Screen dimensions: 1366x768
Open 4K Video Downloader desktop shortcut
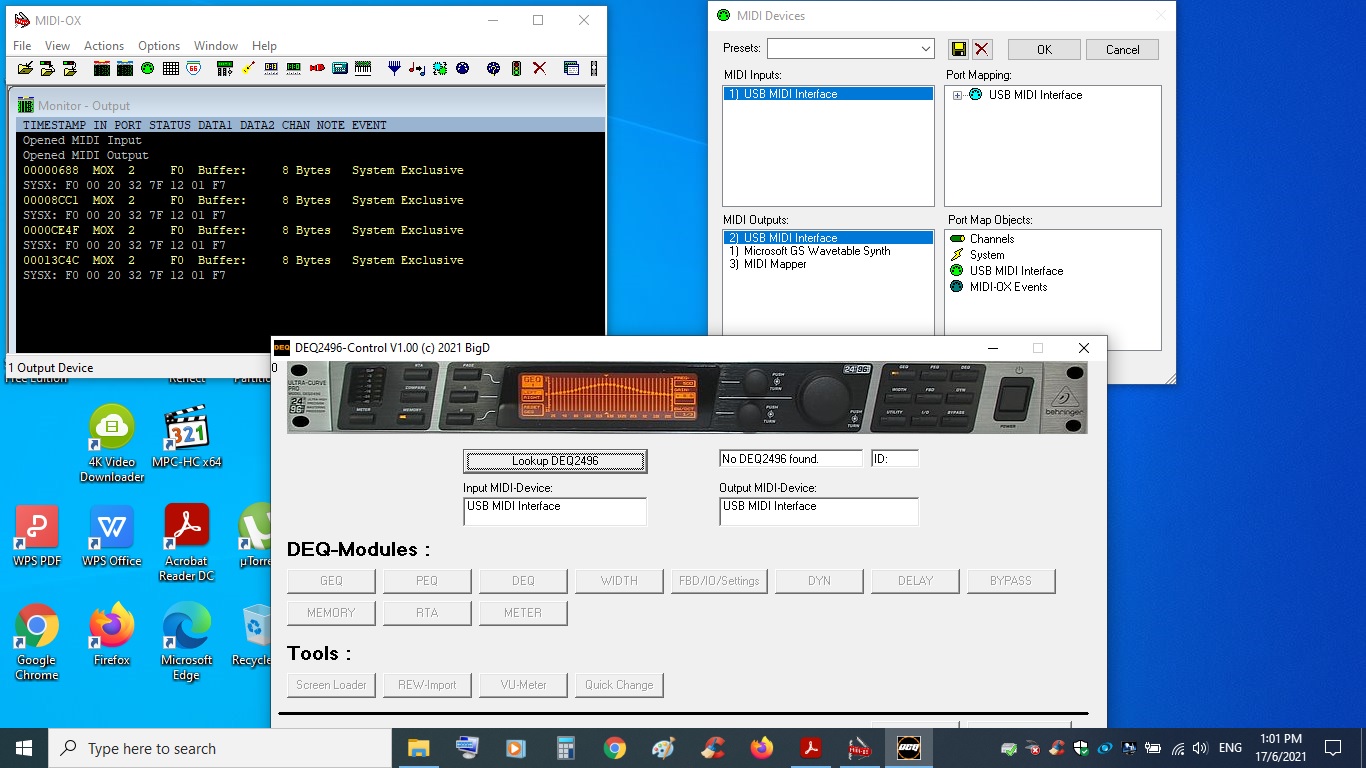112,444
